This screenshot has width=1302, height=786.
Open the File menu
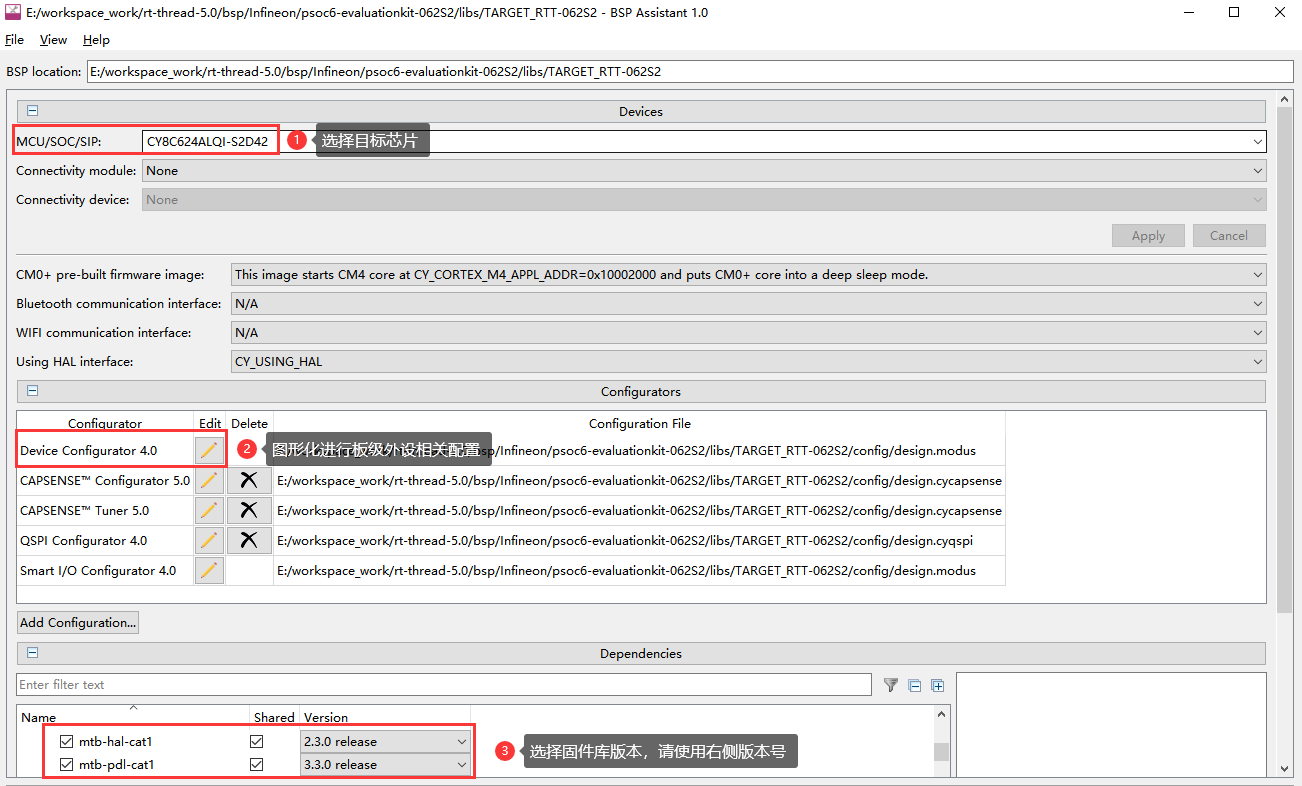[14, 40]
